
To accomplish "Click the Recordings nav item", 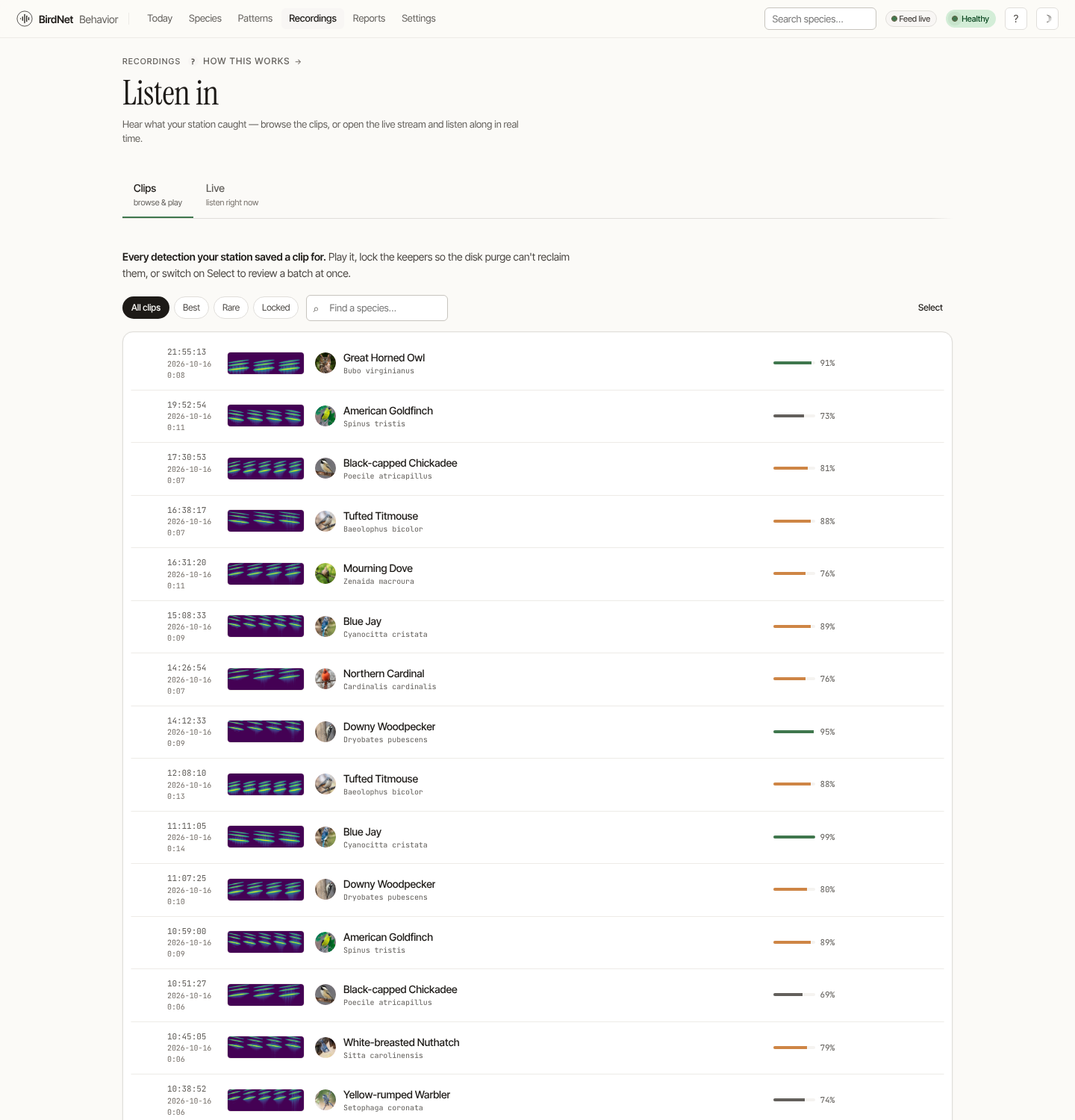I will click(313, 19).
